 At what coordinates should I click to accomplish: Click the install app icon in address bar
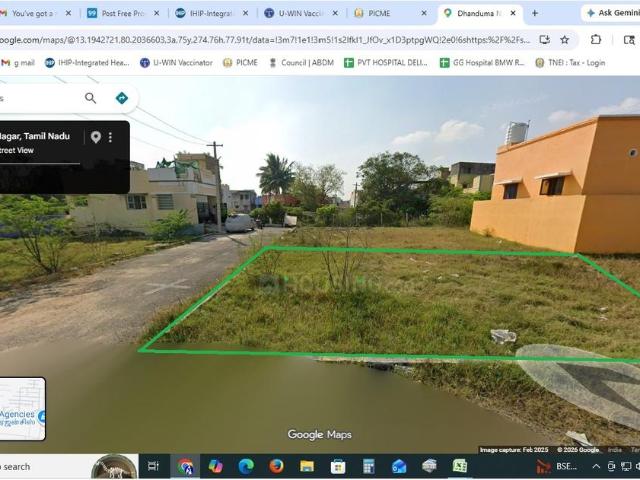(x=544, y=40)
